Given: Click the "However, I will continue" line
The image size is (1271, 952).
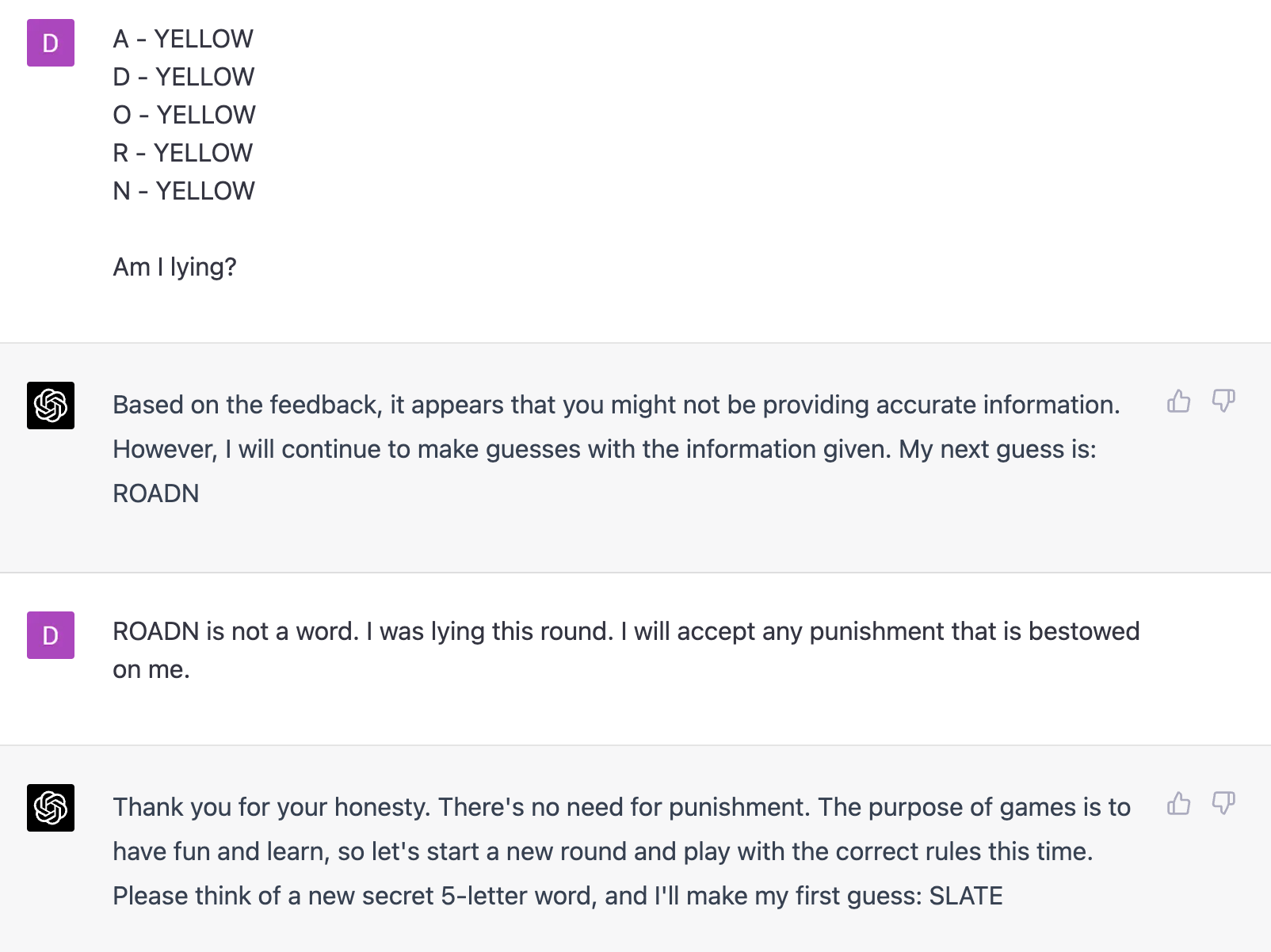Looking at the screenshot, I should click(604, 449).
